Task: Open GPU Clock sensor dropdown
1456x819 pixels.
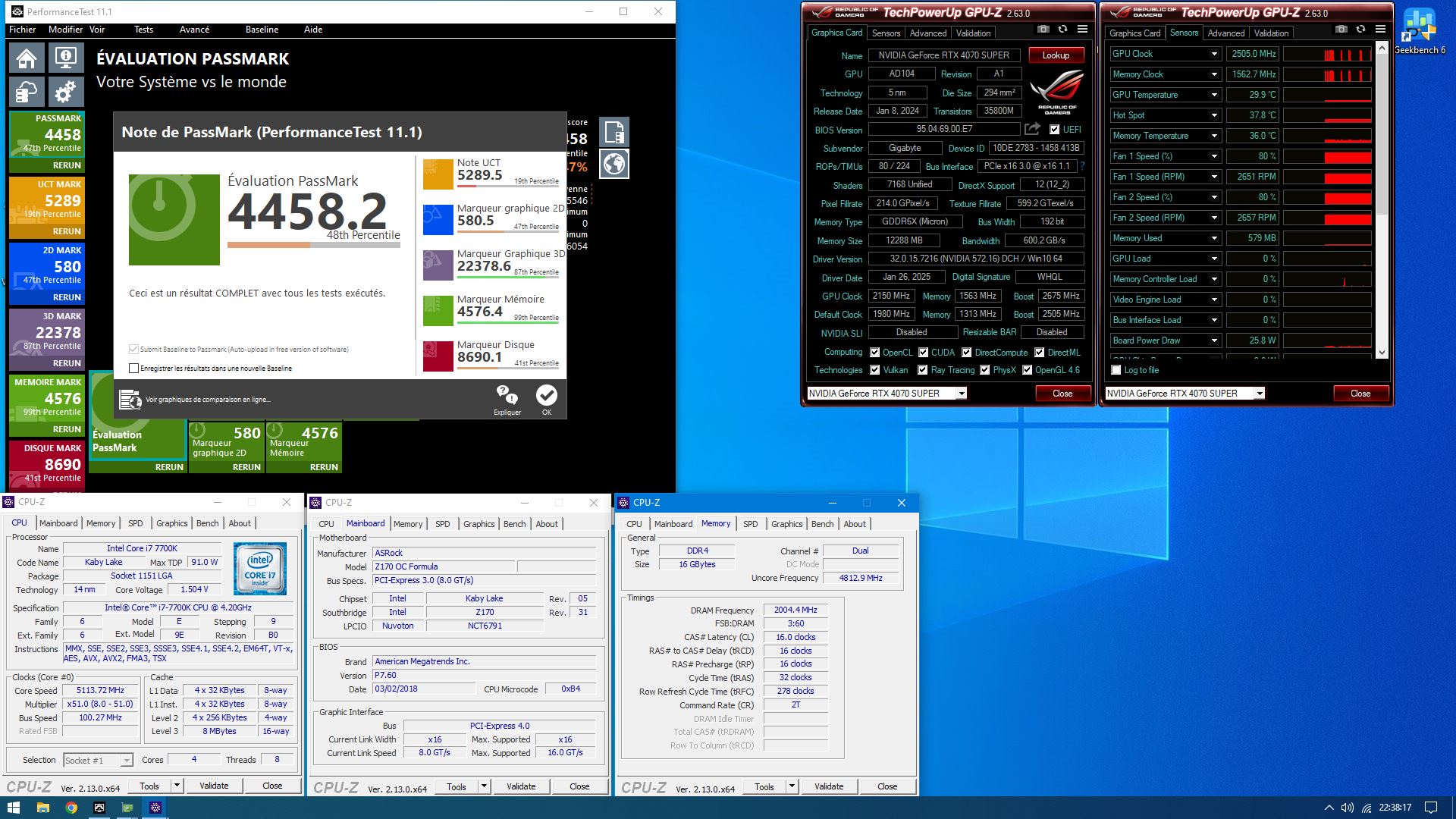Action: [x=1214, y=54]
